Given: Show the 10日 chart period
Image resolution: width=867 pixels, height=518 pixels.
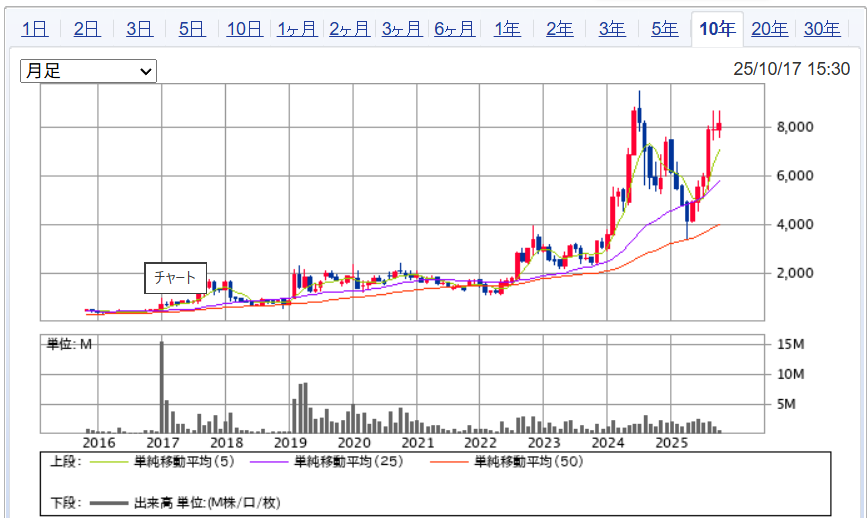Looking at the screenshot, I should pos(244,29).
